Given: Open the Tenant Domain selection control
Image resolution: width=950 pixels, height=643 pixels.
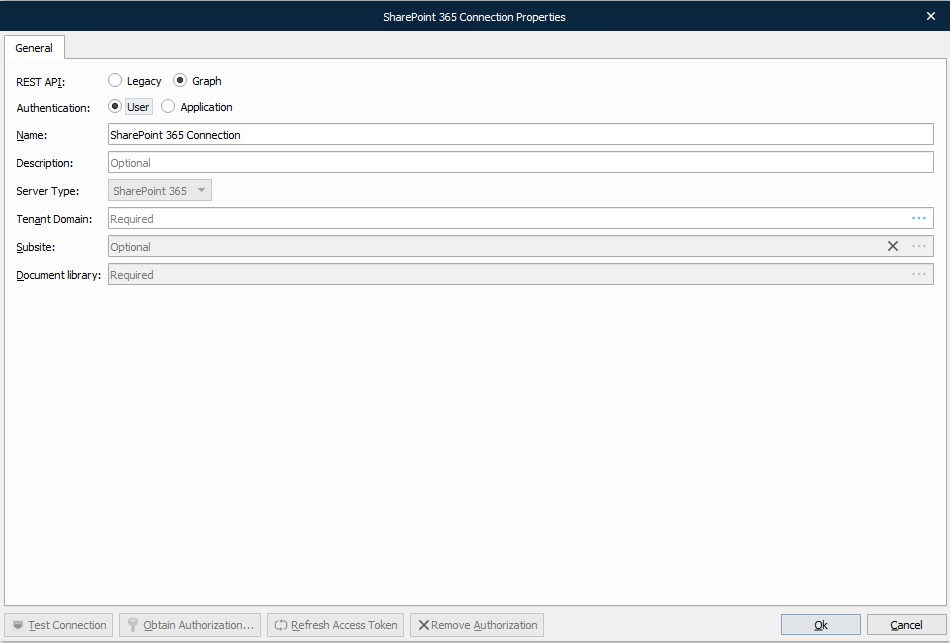Looking at the screenshot, I should point(919,218).
